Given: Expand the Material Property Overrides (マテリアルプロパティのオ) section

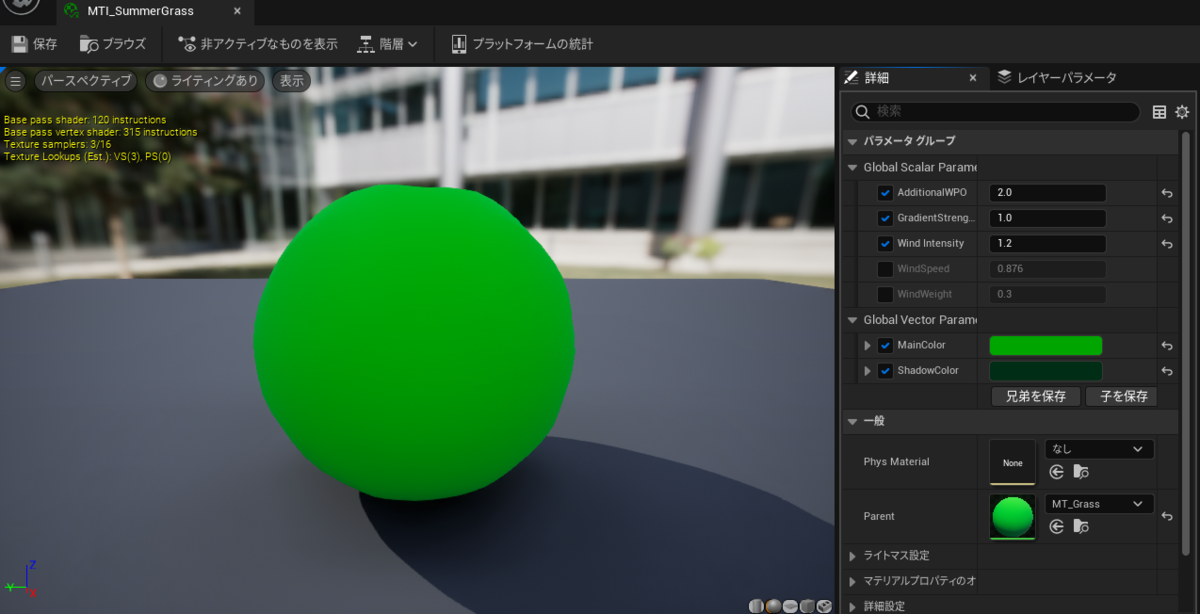Looking at the screenshot, I should [853, 581].
